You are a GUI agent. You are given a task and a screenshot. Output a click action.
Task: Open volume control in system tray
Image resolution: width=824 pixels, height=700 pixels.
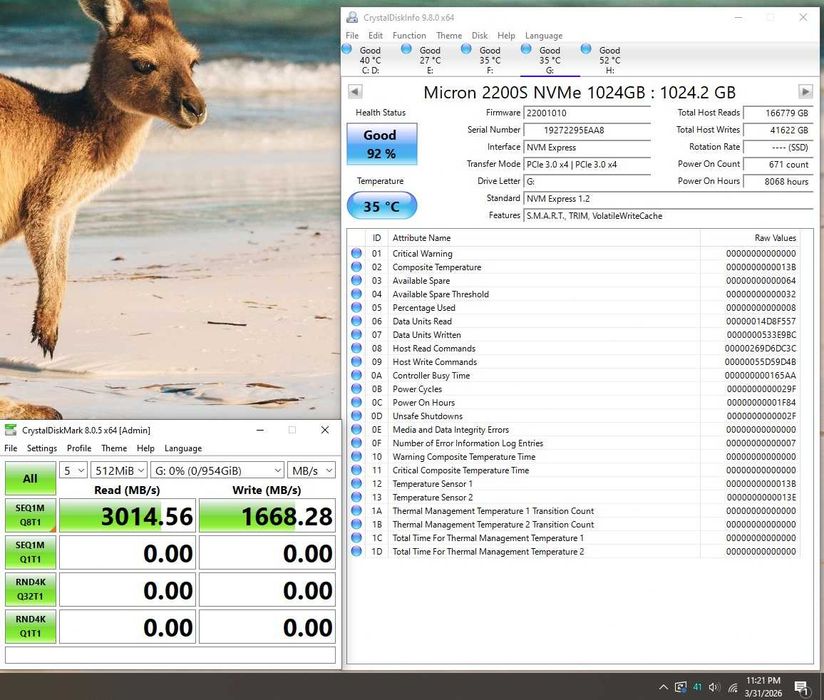point(714,687)
